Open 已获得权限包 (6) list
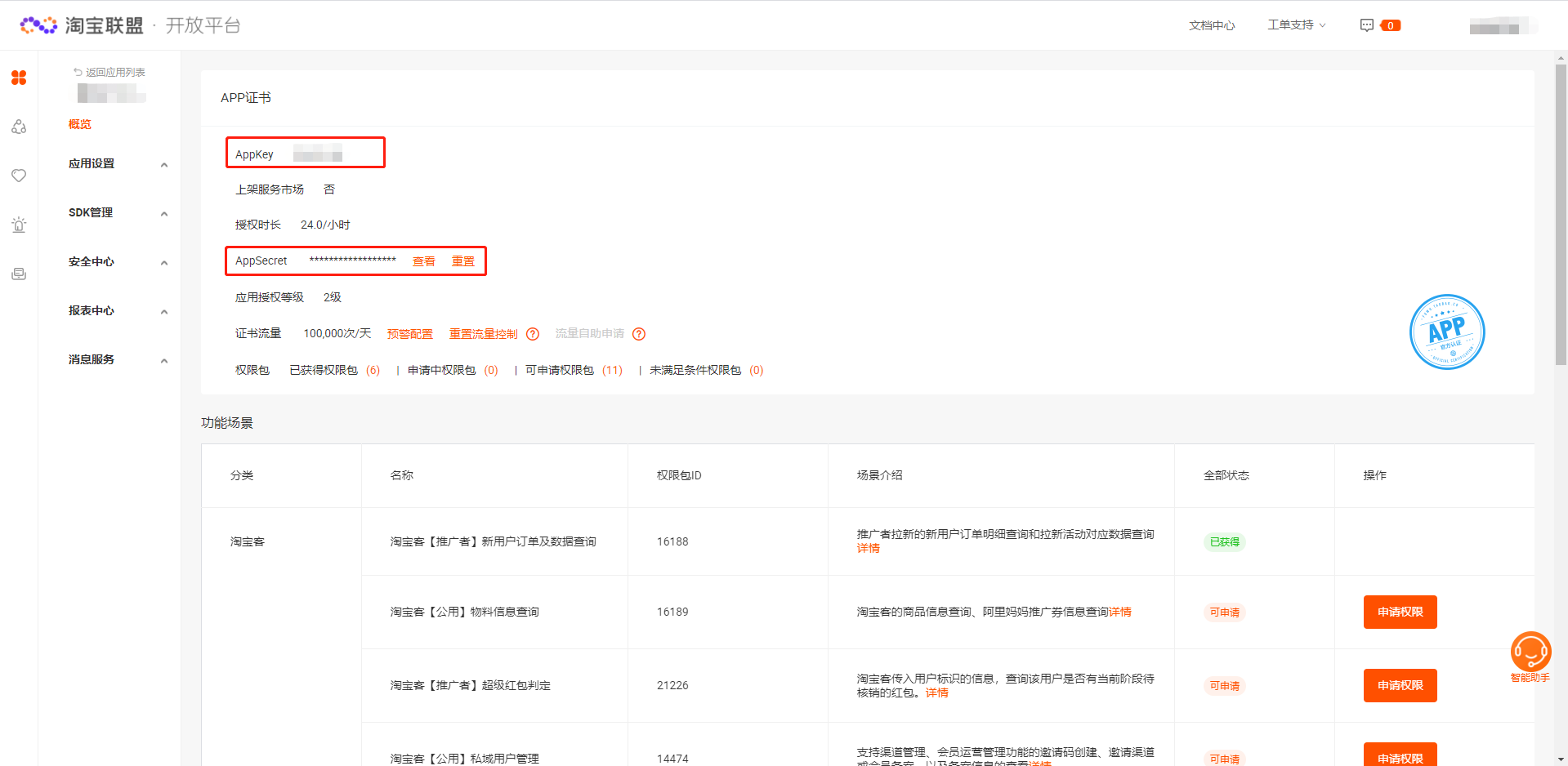 click(335, 370)
